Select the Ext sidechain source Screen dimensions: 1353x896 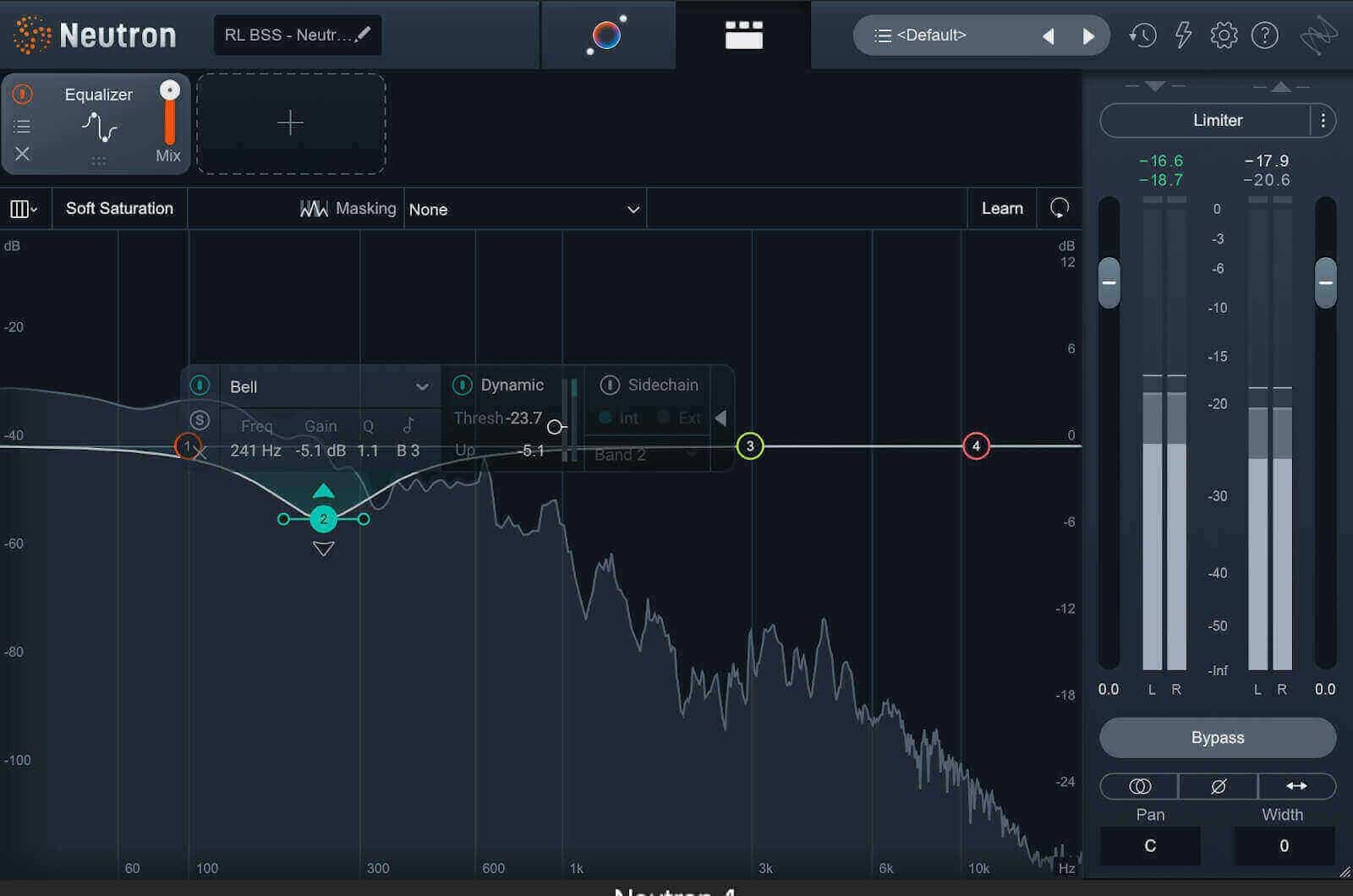click(x=680, y=418)
